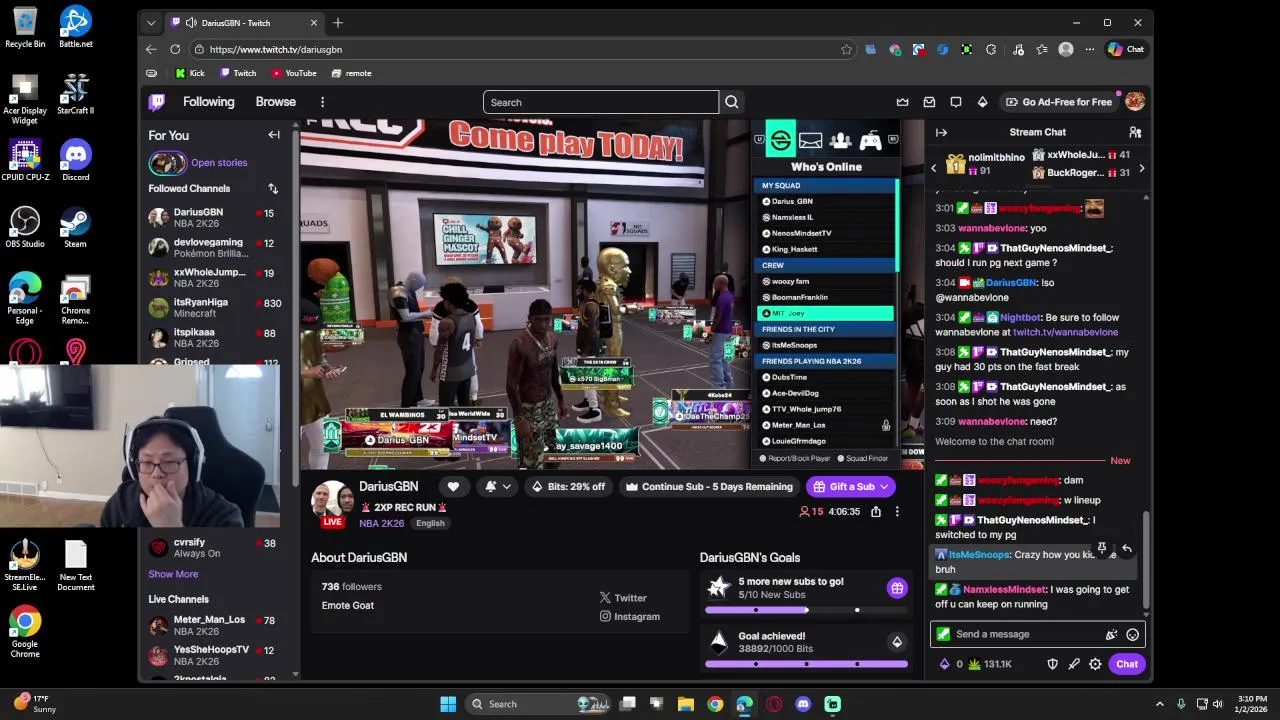Open the Shield Mode icon under chat
The height and width of the screenshot is (720, 1280).
click(x=1052, y=664)
